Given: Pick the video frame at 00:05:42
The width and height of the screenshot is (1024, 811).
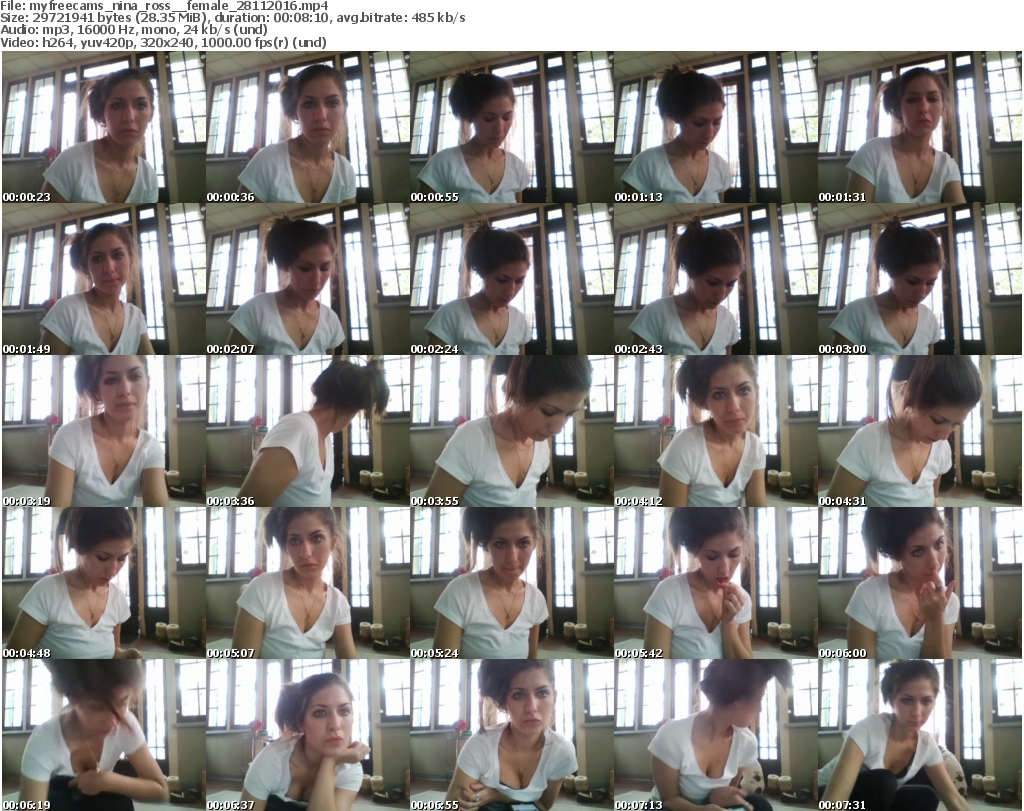Looking at the screenshot, I should (716, 583).
